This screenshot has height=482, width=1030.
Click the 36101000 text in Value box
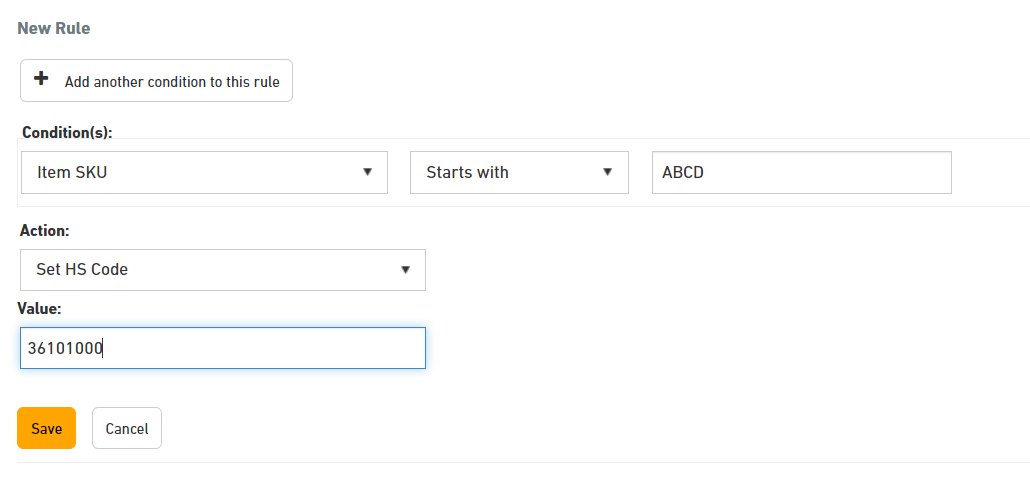65,348
